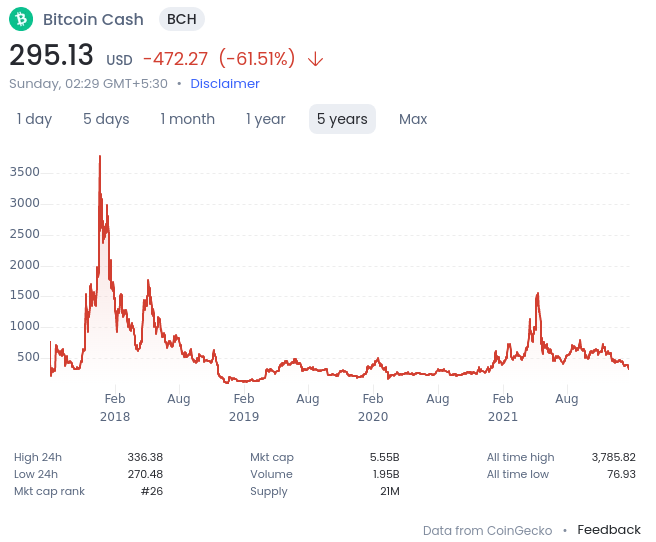
Task: Click the High 24h label
Action: tap(38, 457)
